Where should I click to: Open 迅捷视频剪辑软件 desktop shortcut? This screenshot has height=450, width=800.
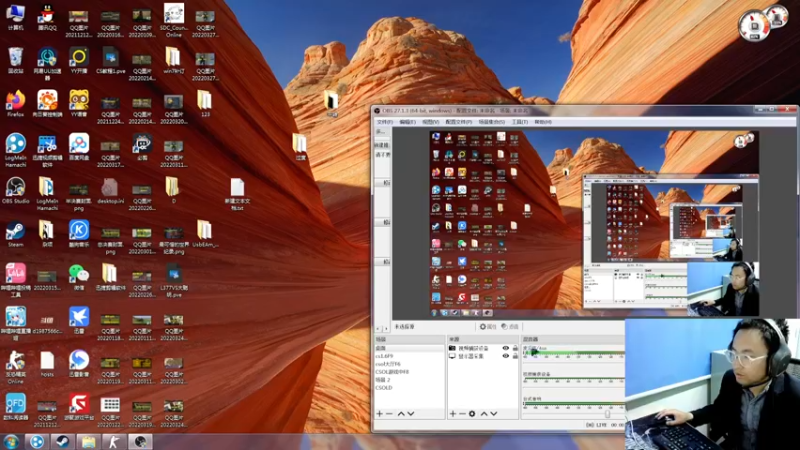pyautogui.click(x=47, y=149)
